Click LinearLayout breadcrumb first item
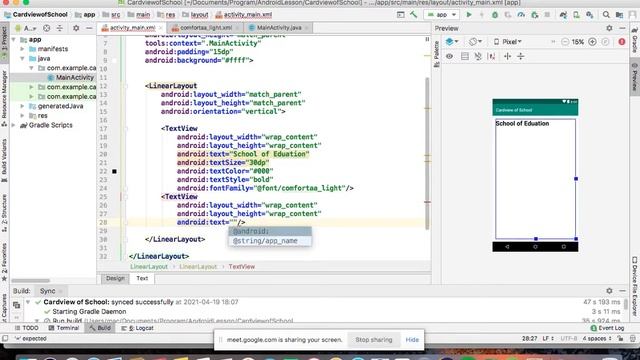640x360 pixels. [149, 267]
